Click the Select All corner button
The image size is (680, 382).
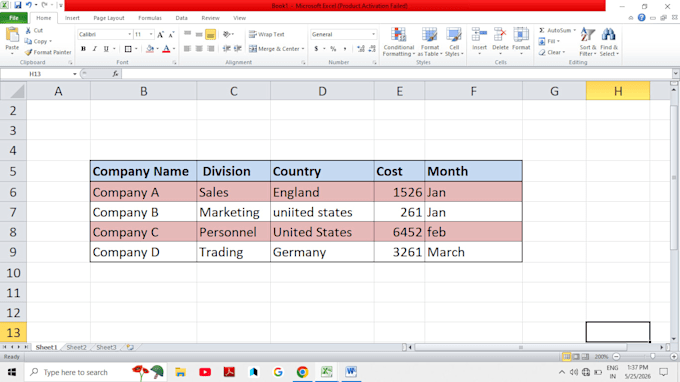click(x=13, y=91)
